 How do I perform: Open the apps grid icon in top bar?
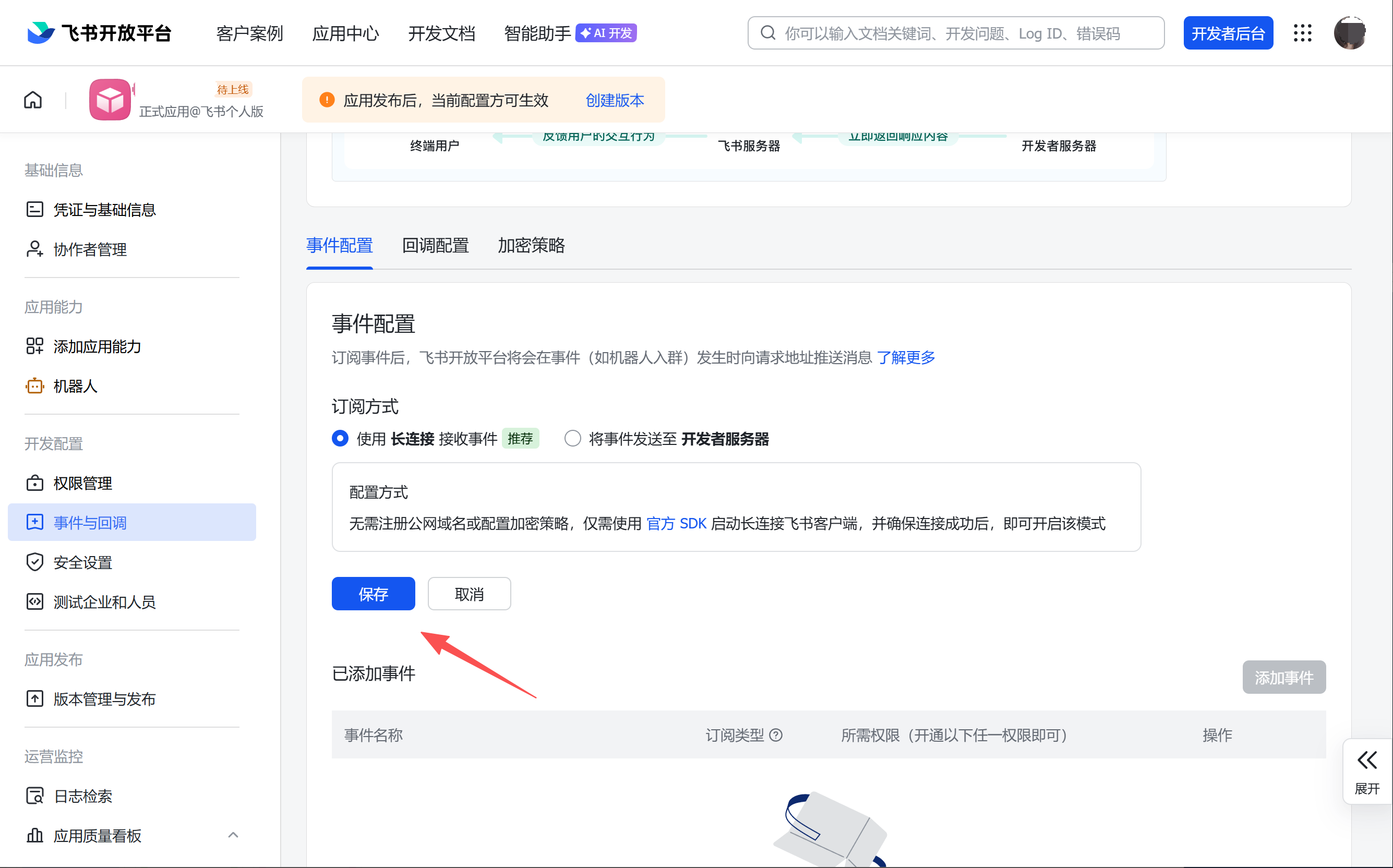tap(1303, 33)
